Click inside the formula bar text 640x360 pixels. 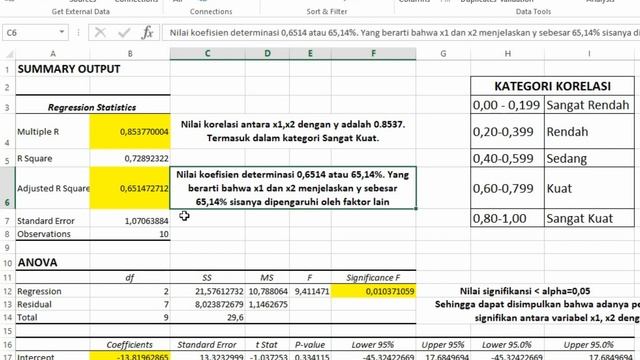(x=402, y=33)
